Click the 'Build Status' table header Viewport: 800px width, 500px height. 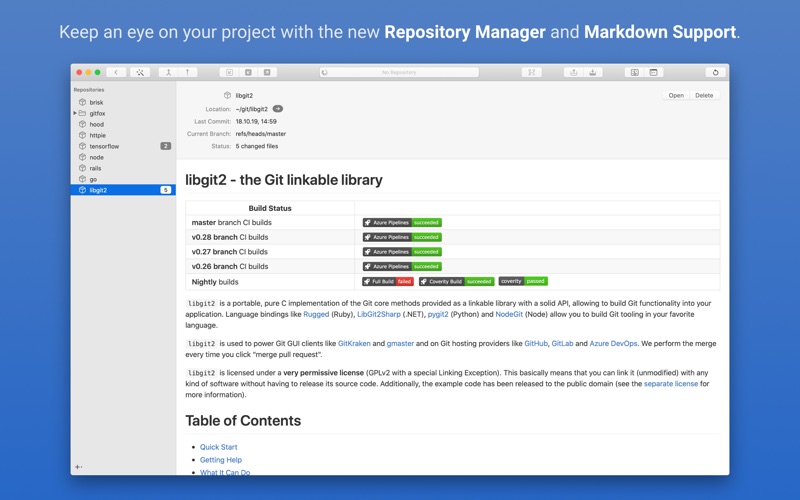[270, 208]
